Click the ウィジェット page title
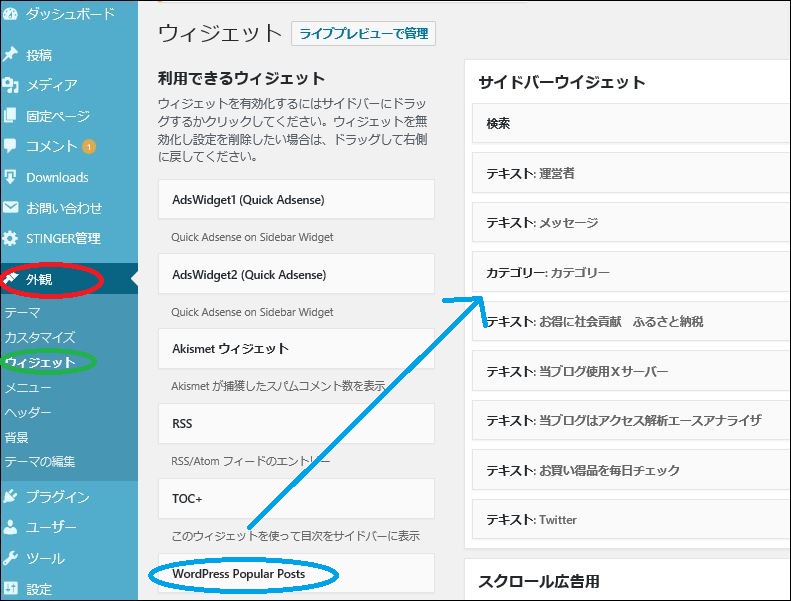The width and height of the screenshot is (791, 601). click(x=219, y=33)
